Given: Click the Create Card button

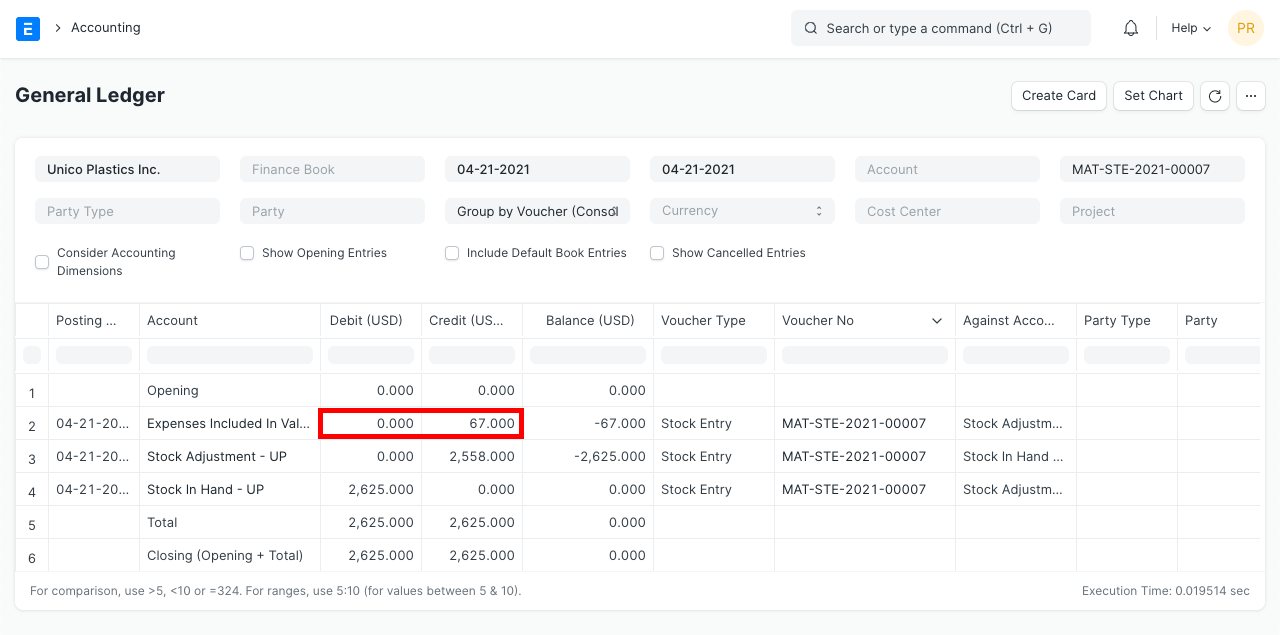Looking at the screenshot, I should [1058, 95].
